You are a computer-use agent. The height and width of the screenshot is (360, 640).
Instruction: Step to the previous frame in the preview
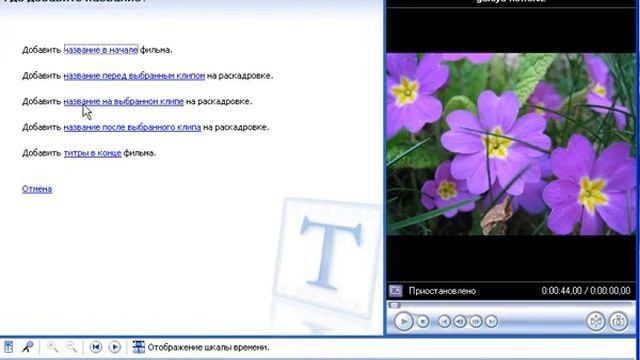[x=460, y=322]
